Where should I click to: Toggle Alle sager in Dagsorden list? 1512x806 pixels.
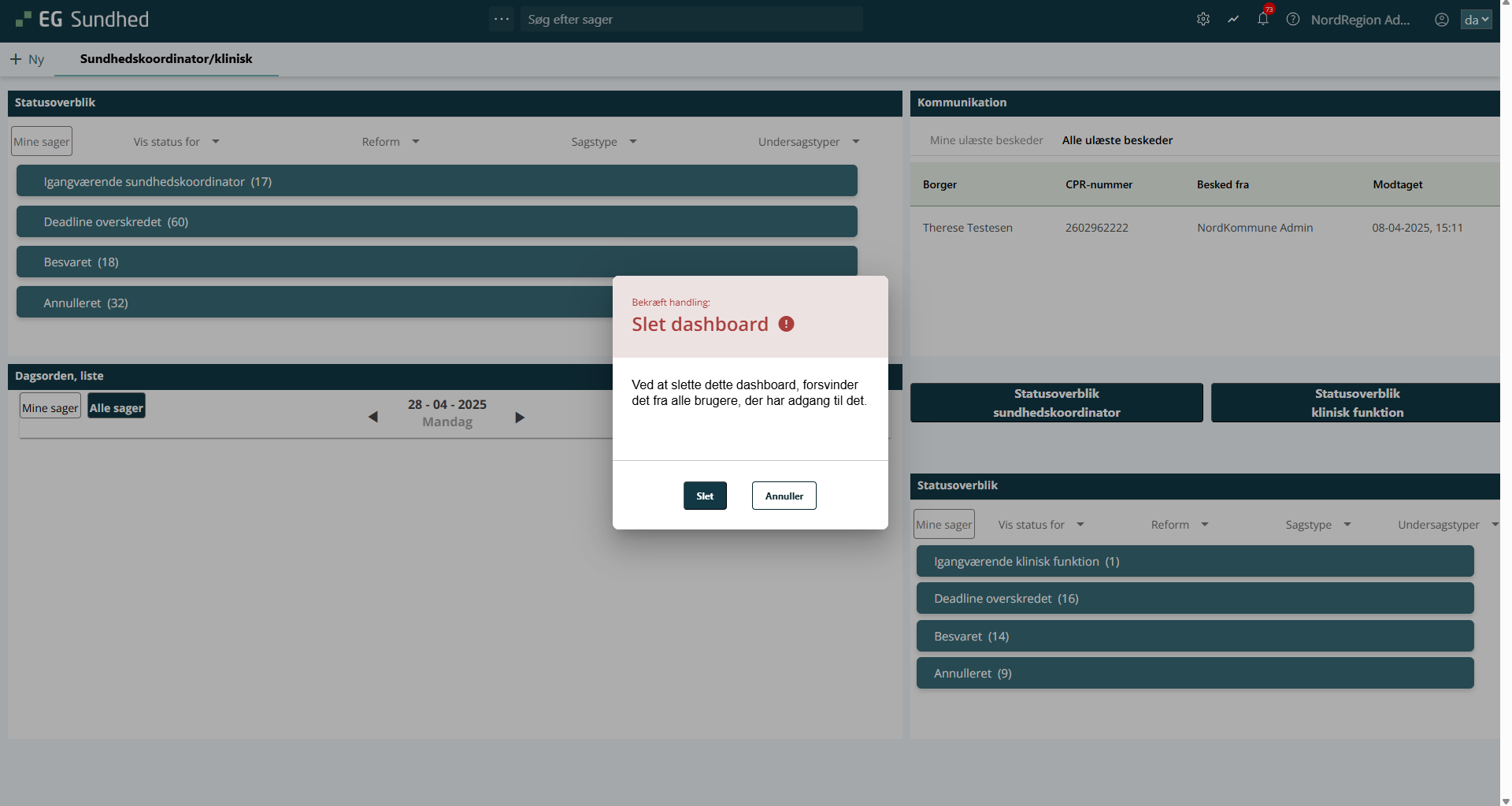tap(117, 407)
